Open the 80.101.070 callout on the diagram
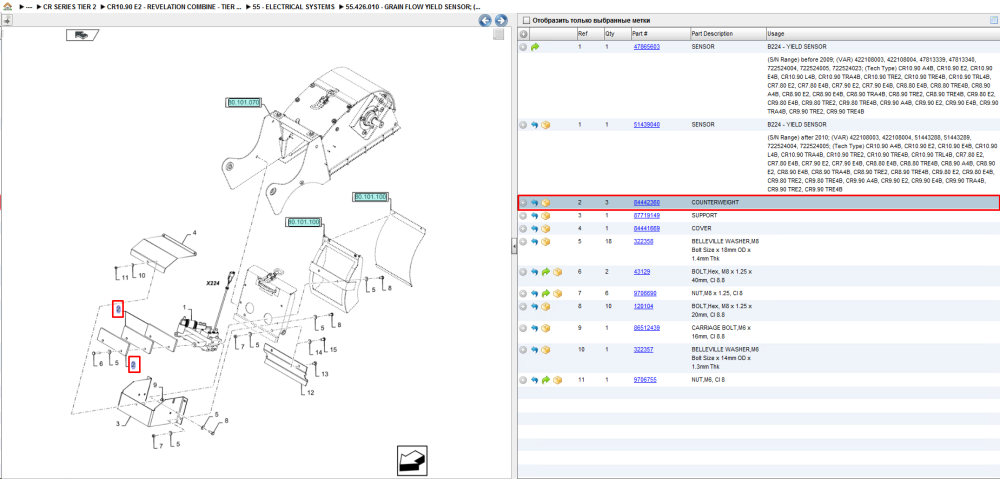Image resolution: width=1000 pixels, height=479 pixels. pyautogui.click(x=244, y=103)
